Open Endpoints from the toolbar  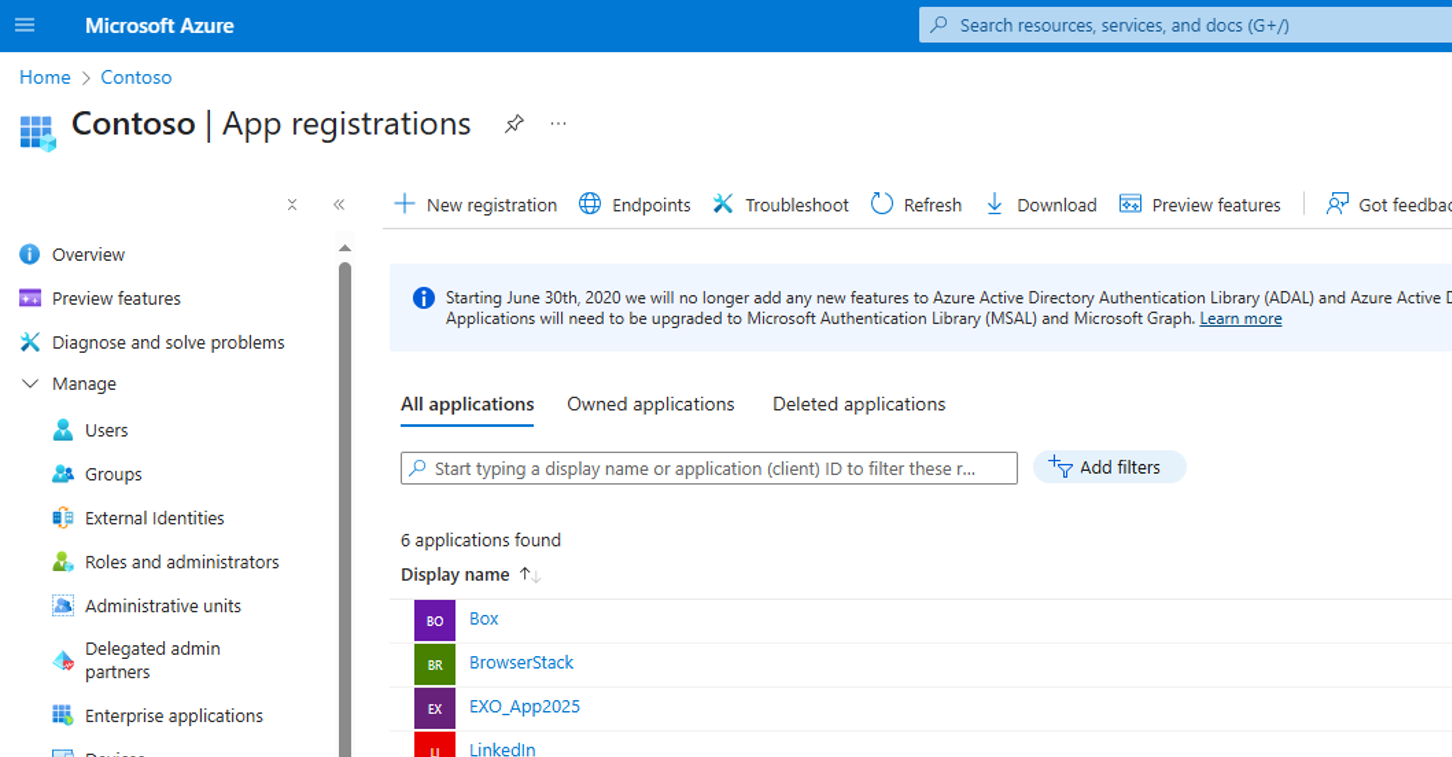(x=635, y=205)
